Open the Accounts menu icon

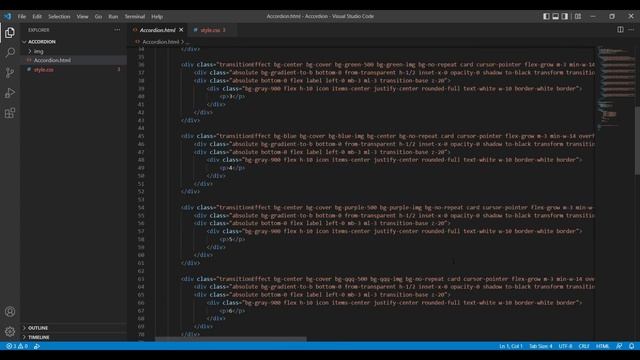coord(10,312)
